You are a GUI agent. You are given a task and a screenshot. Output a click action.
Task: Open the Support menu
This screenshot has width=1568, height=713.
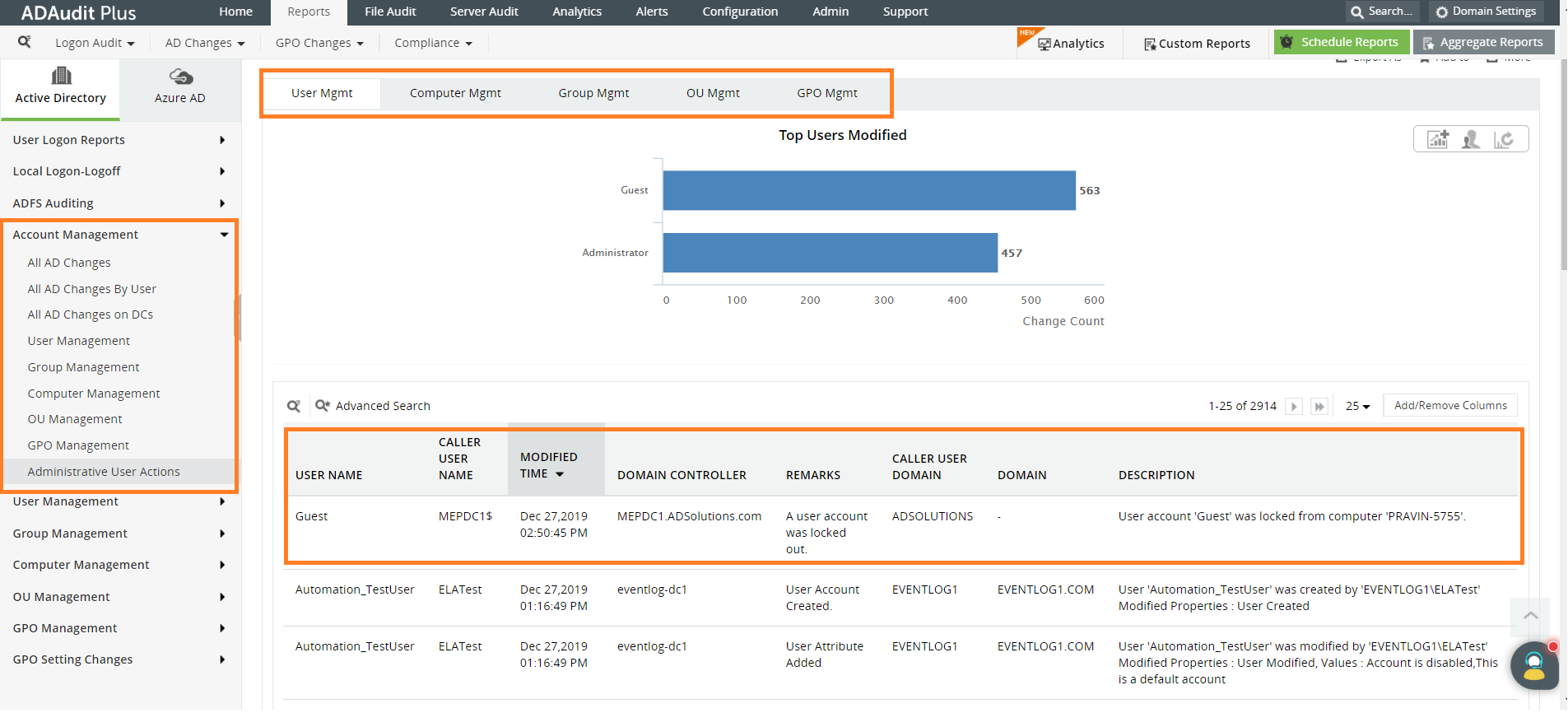tap(905, 12)
